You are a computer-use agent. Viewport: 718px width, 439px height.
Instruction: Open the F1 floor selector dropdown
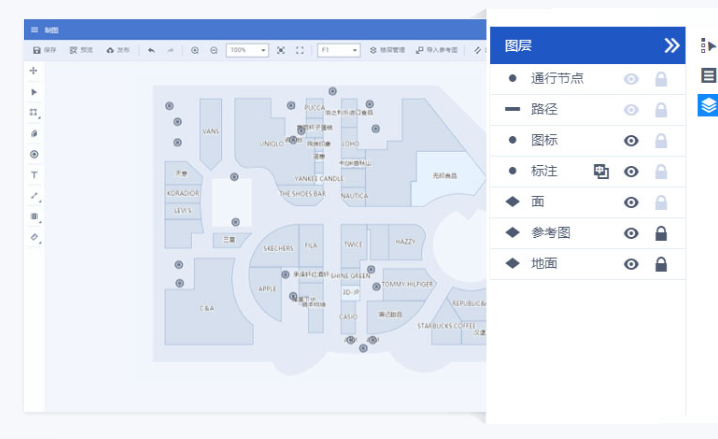coord(338,50)
